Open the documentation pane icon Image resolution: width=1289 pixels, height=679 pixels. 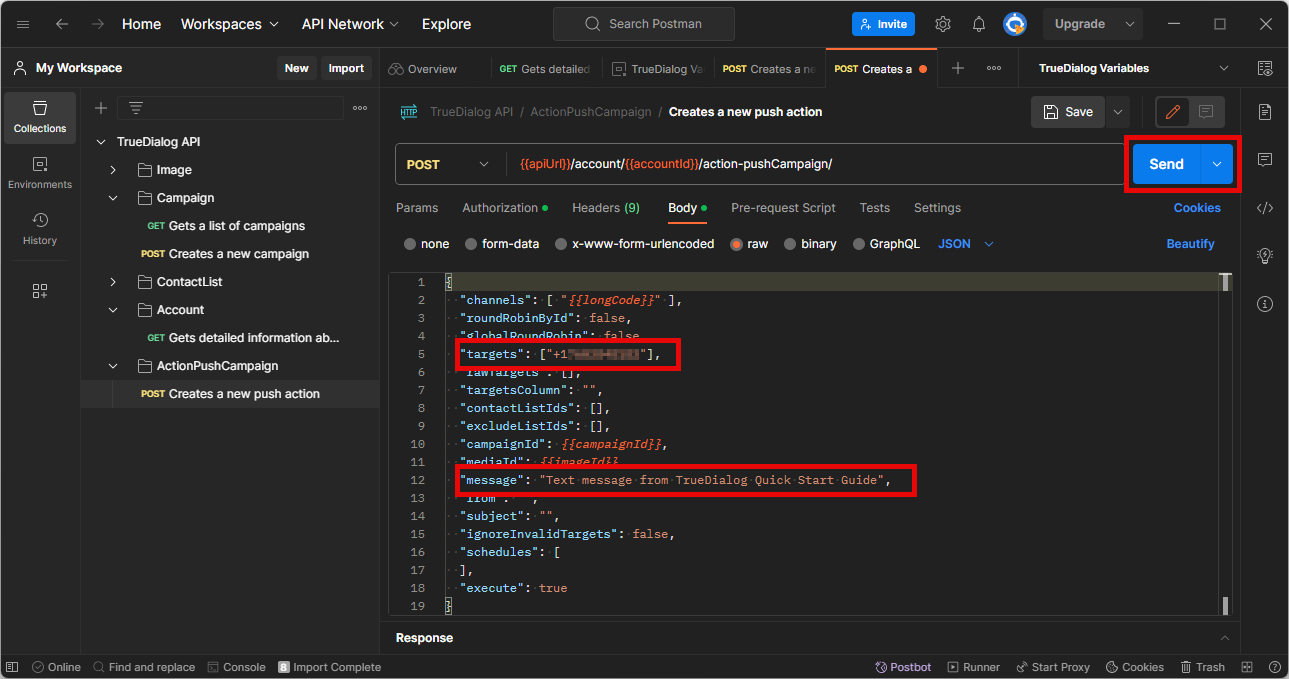pos(1265,111)
